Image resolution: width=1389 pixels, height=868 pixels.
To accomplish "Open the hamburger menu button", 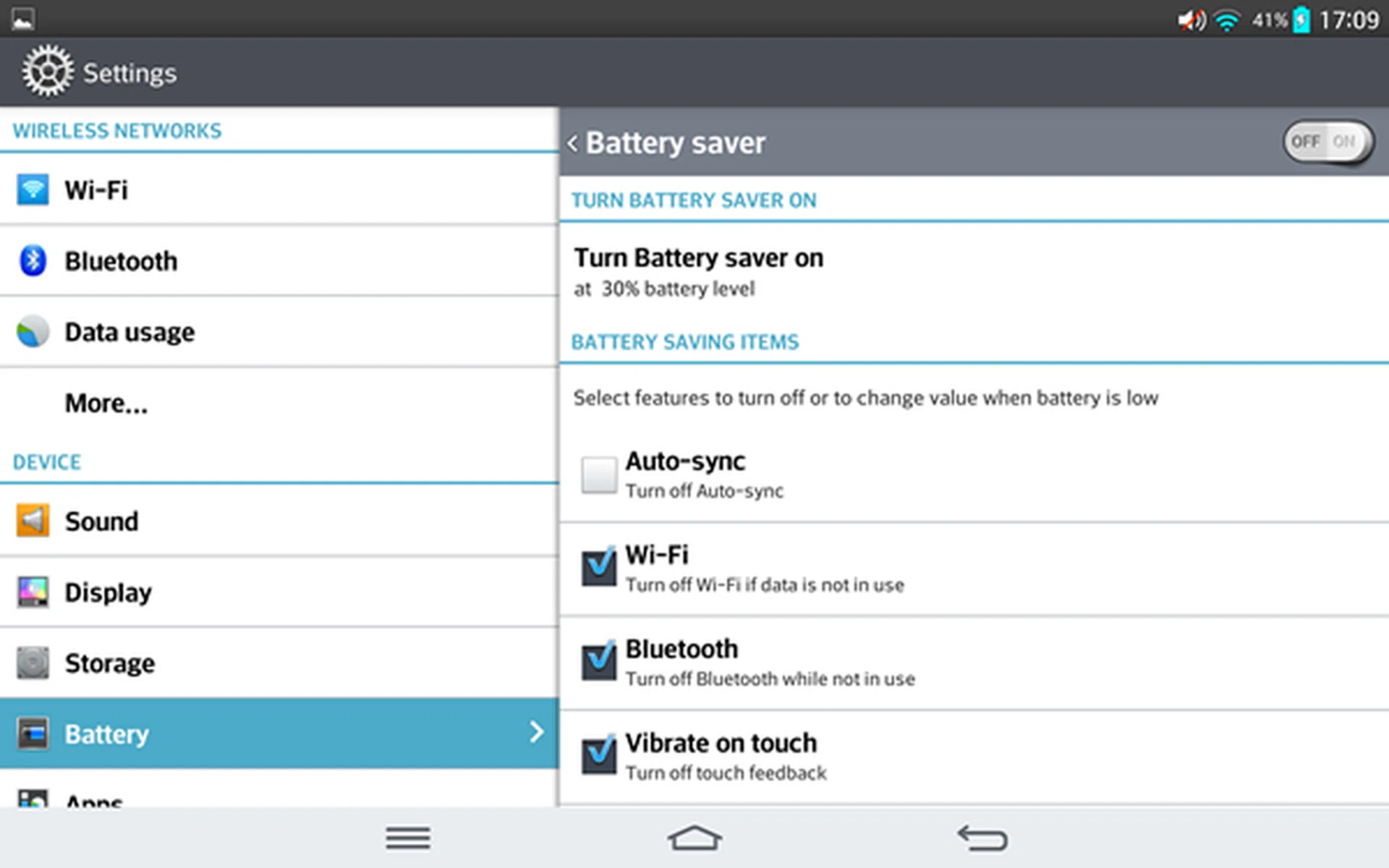I will coord(408,838).
